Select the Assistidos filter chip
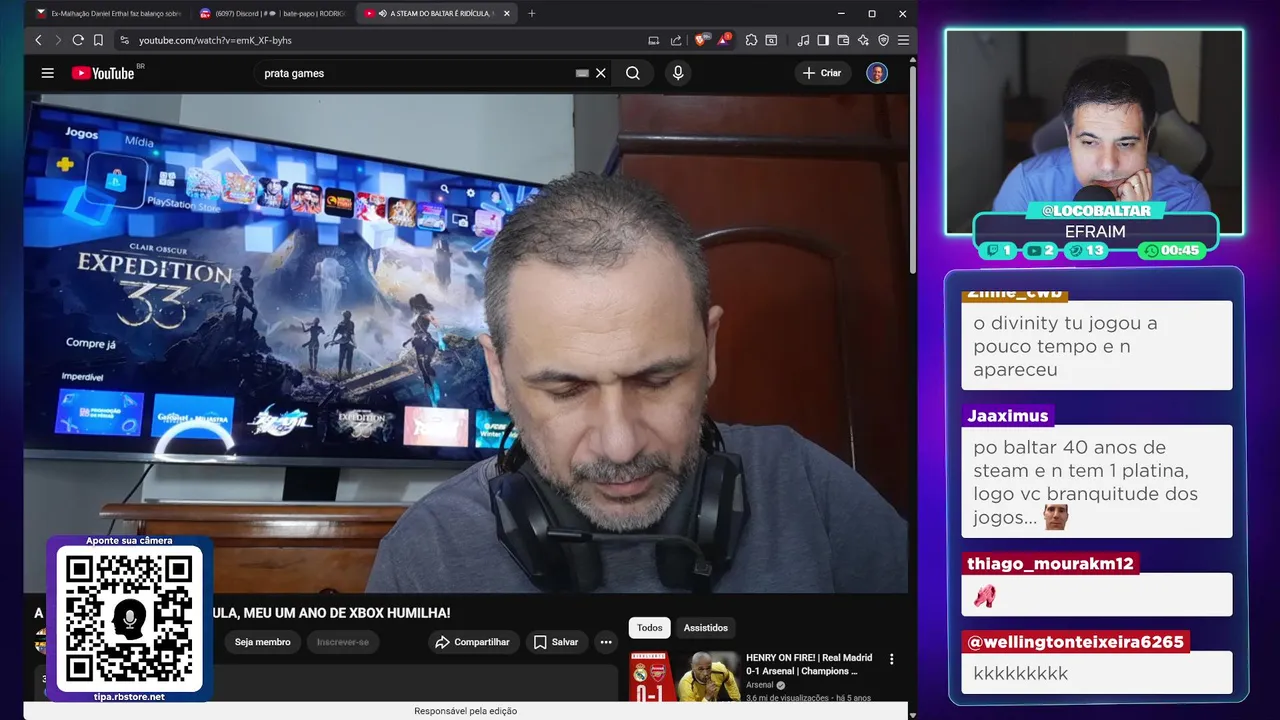 [706, 628]
